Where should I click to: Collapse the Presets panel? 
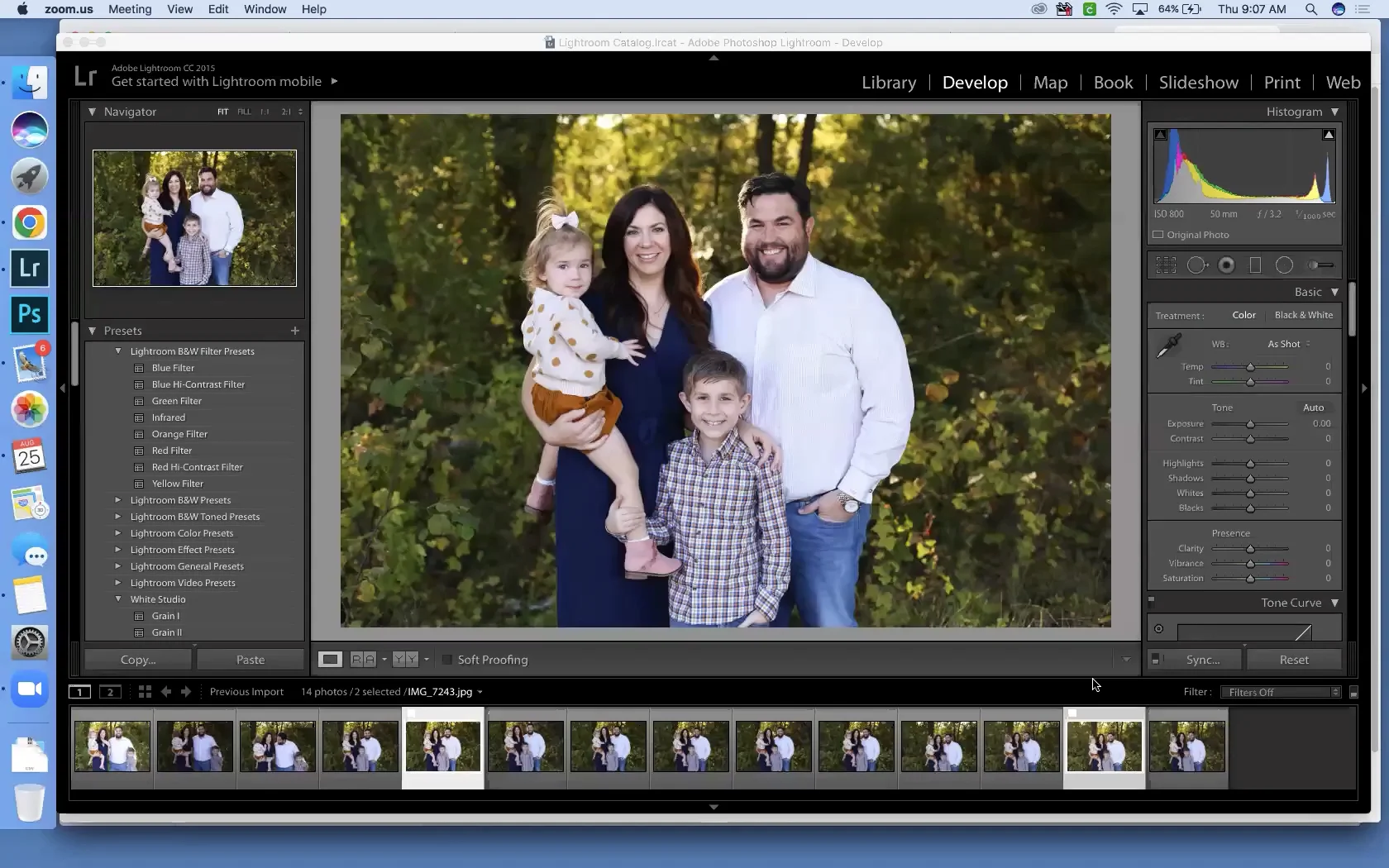point(93,331)
